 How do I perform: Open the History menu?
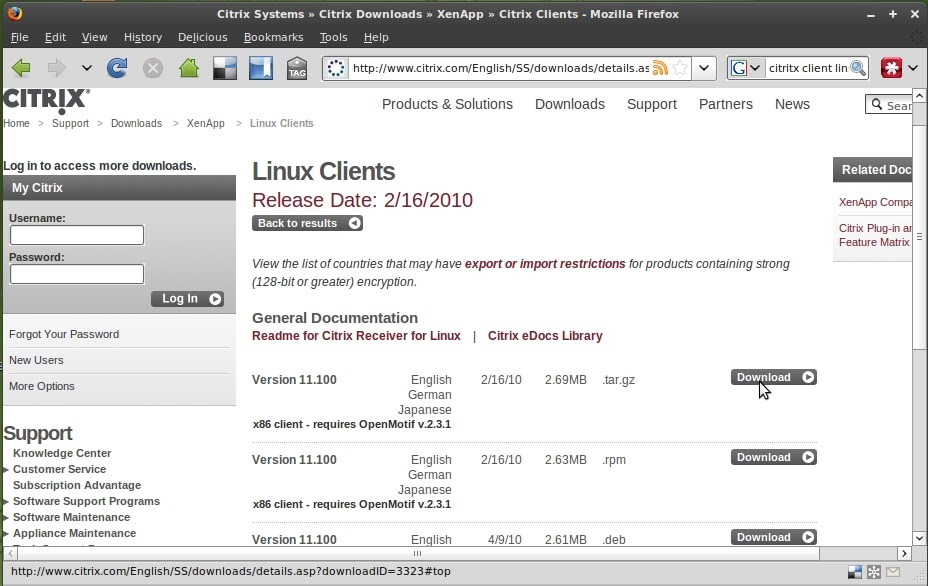tap(142, 37)
